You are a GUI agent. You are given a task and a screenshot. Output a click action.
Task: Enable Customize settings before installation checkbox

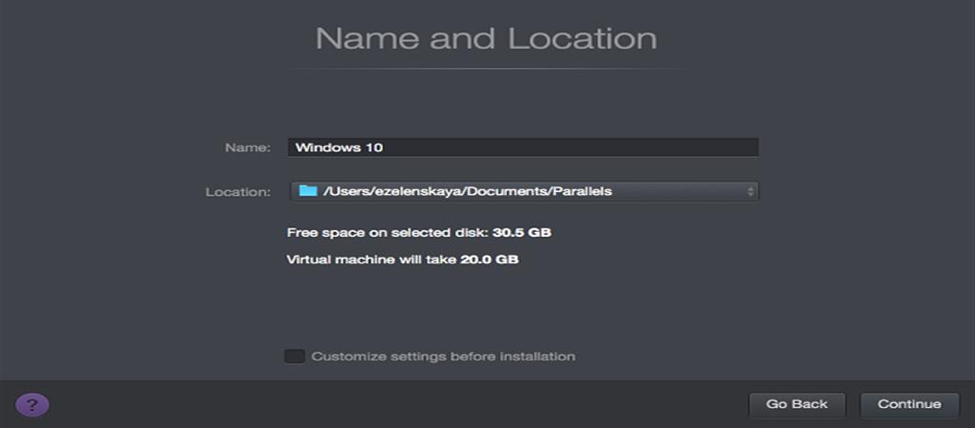(294, 356)
